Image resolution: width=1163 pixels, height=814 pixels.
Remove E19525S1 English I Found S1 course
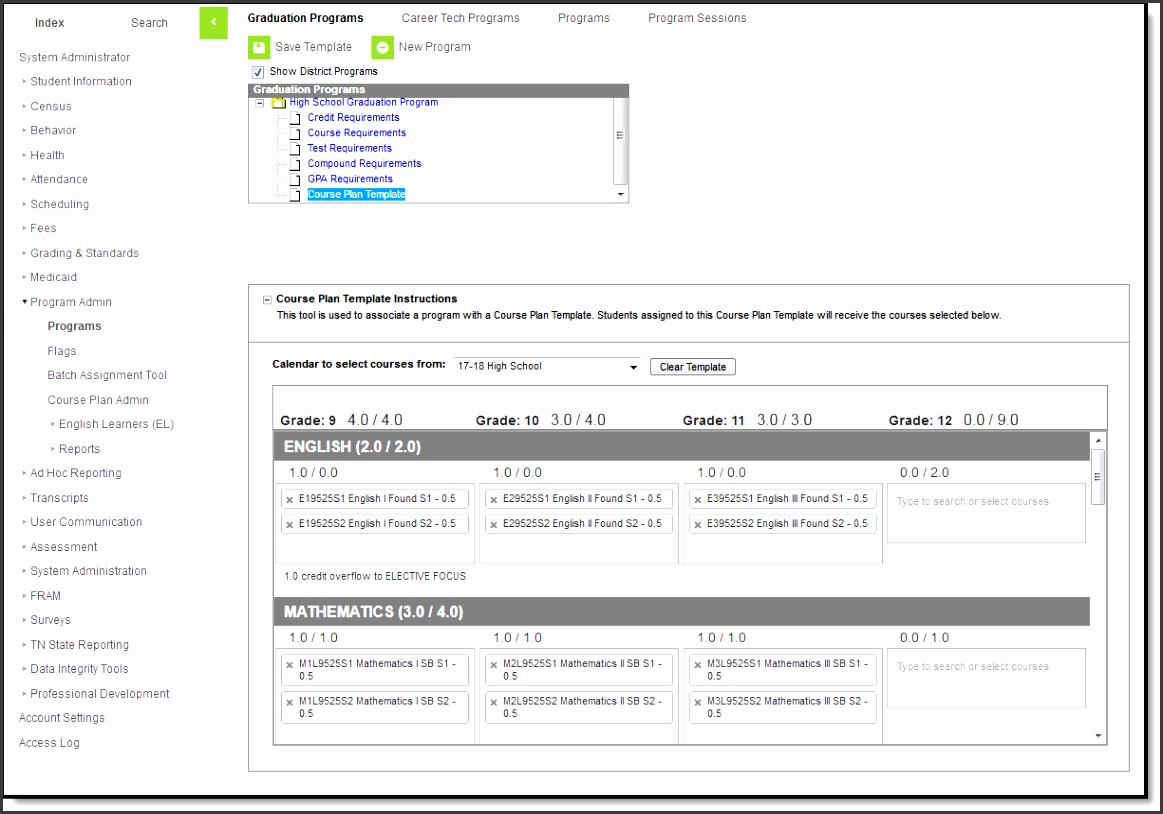coord(290,499)
